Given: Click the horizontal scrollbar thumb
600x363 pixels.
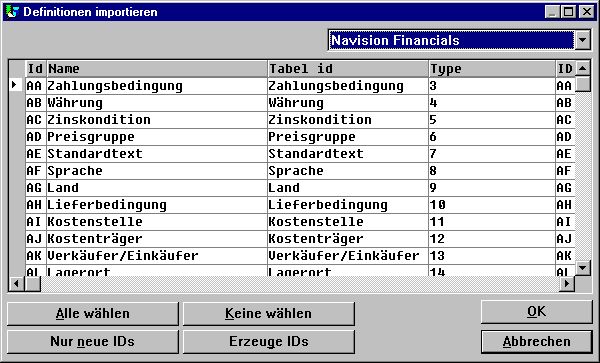Looking at the screenshot, I should 33,284.
